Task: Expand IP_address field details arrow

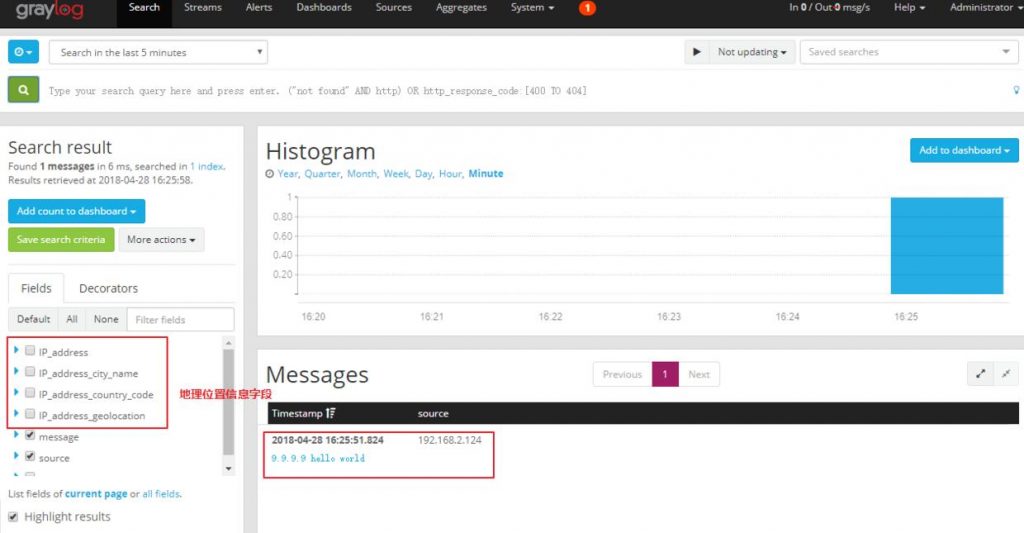Action: tap(16, 350)
